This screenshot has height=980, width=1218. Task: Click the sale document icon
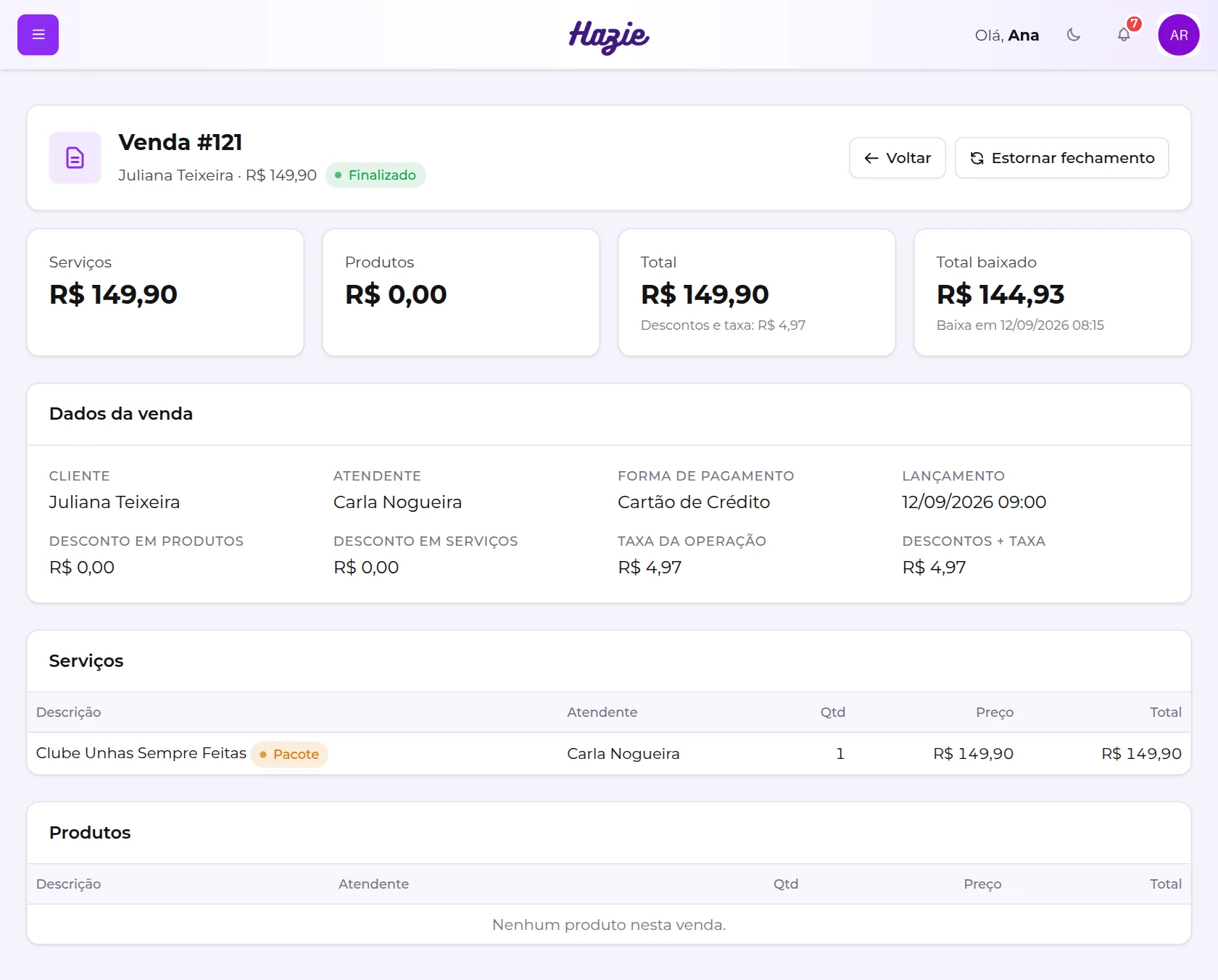tap(75, 157)
